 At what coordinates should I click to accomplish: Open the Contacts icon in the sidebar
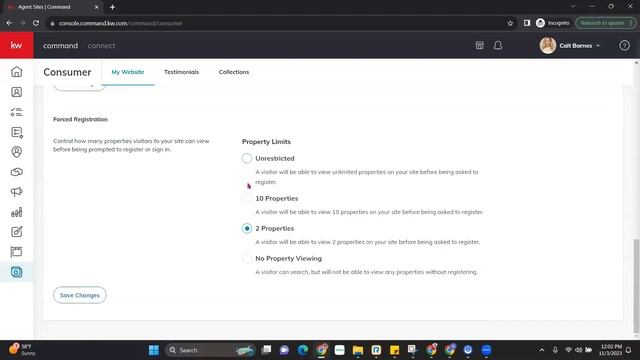pos(16,92)
